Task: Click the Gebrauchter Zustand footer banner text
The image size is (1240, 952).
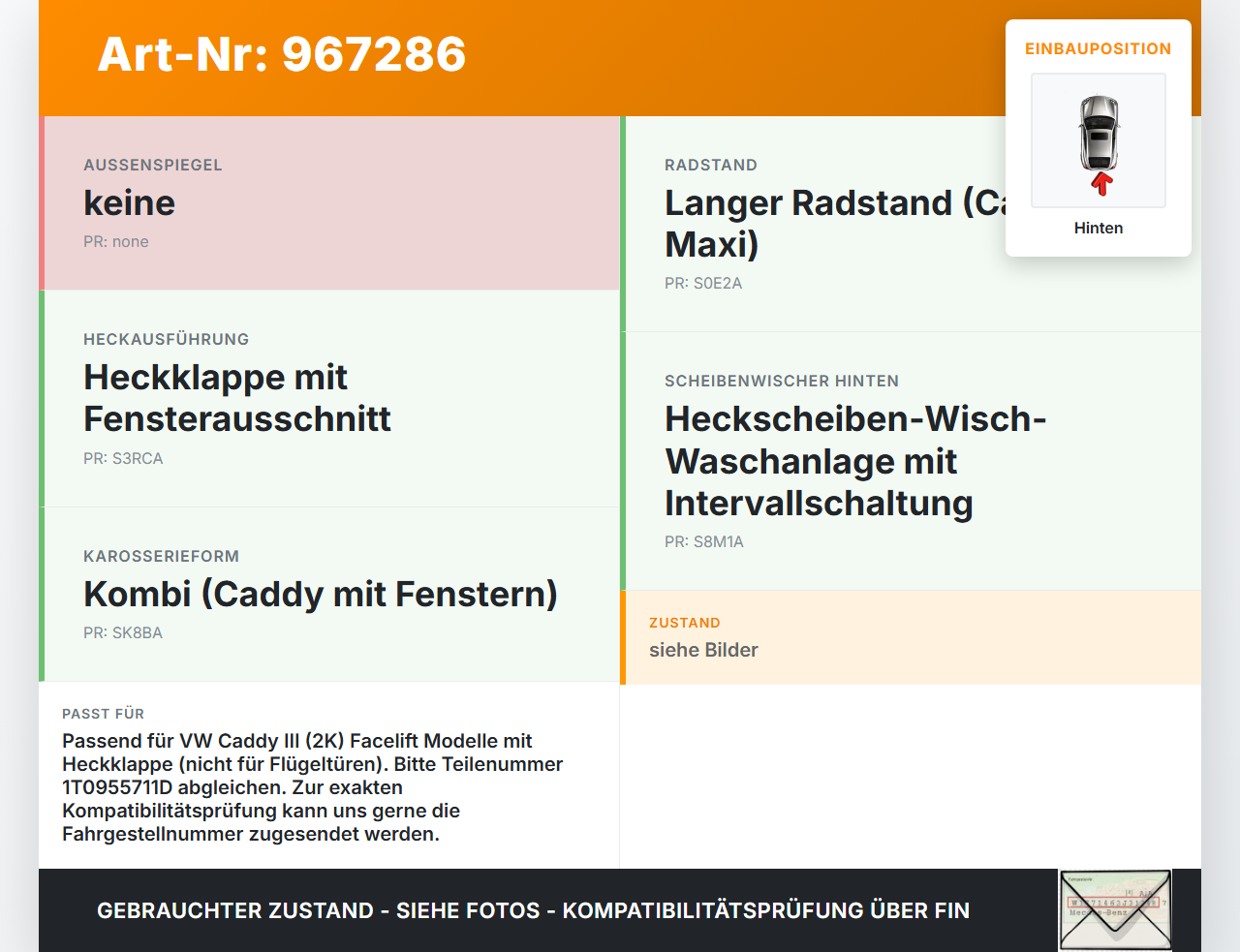Action: click(533, 910)
